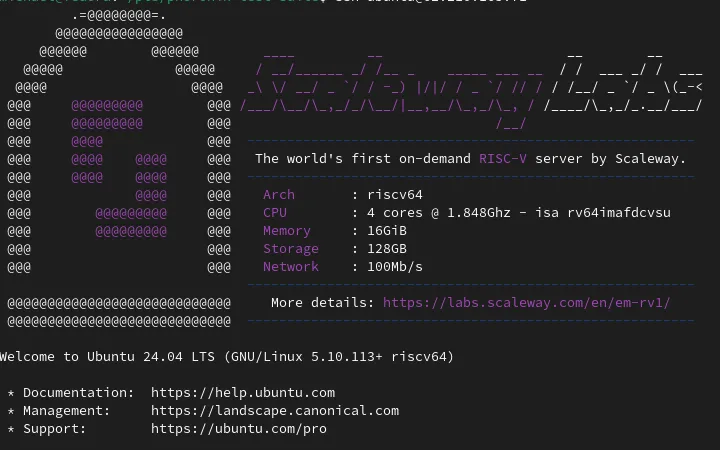Click the '16GiB' memory value

pyautogui.click(x=387, y=231)
